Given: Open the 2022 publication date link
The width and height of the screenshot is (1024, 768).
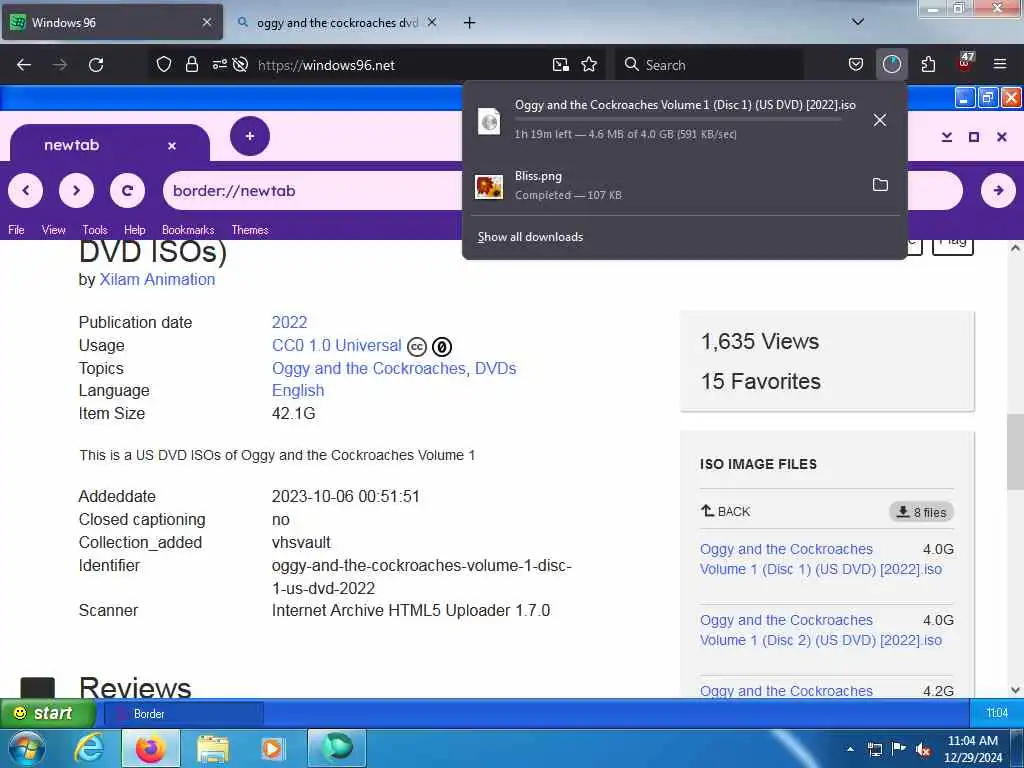Looking at the screenshot, I should pyautogui.click(x=289, y=323).
